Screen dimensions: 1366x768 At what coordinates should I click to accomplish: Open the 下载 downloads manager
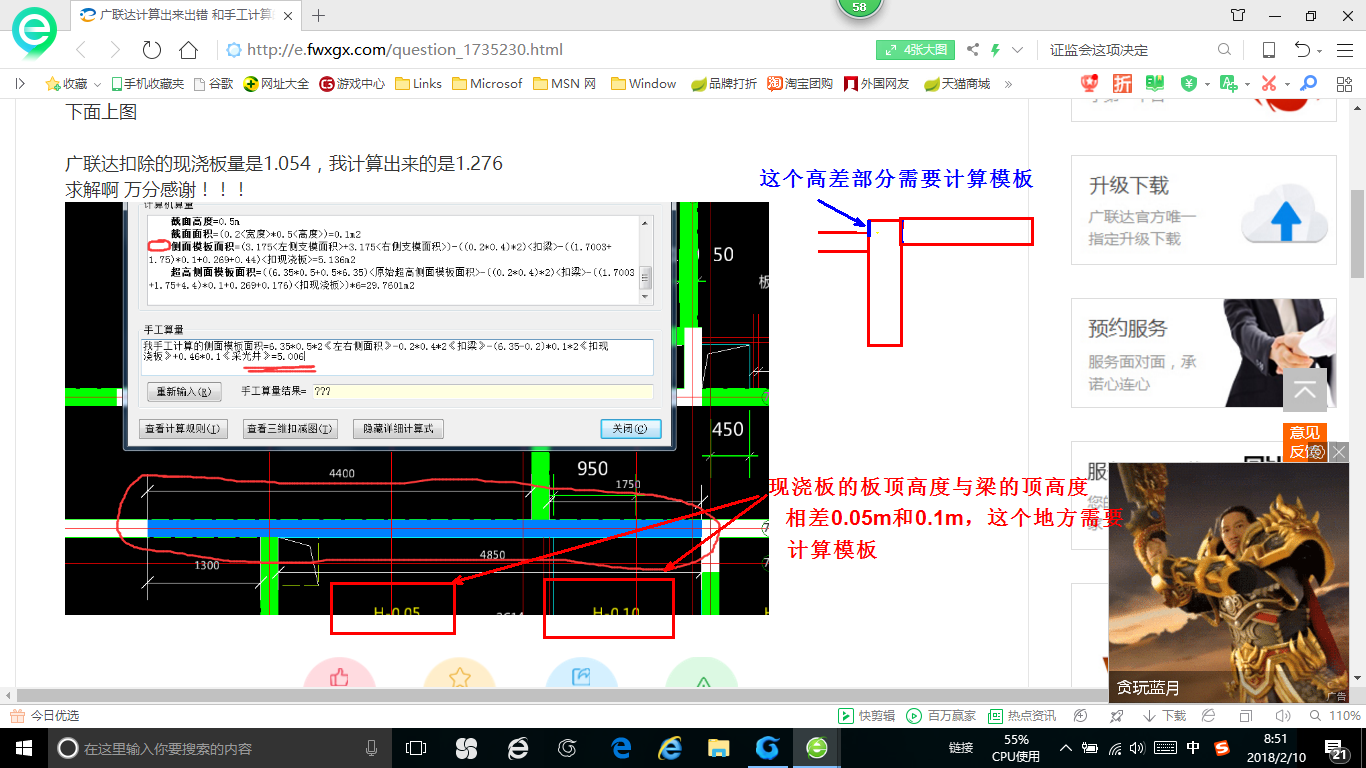click(1163, 716)
